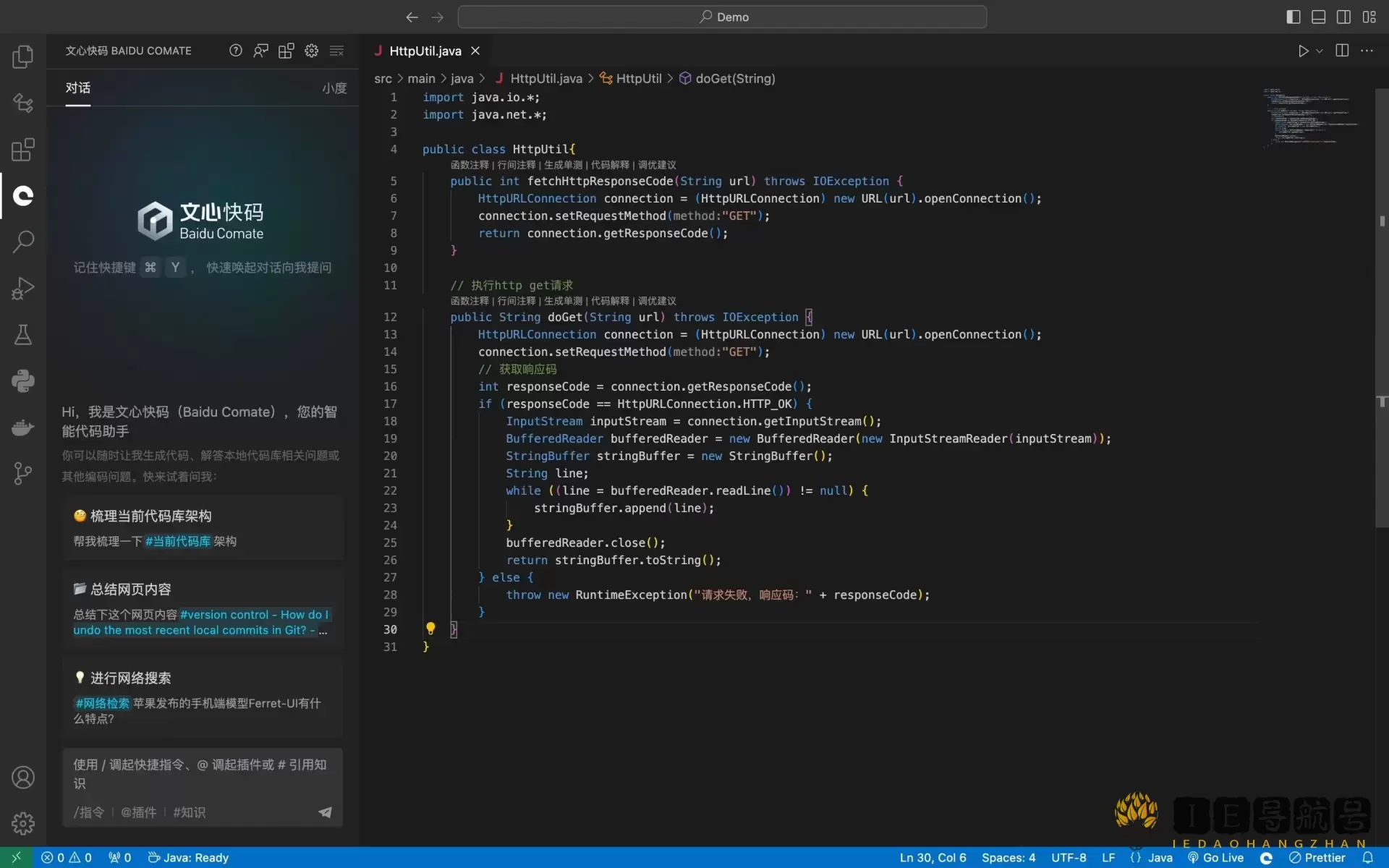Viewport: 1389px width, 868px height.
Task: Open Comate settings gear in panel header
Action: (x=311, y=51)
